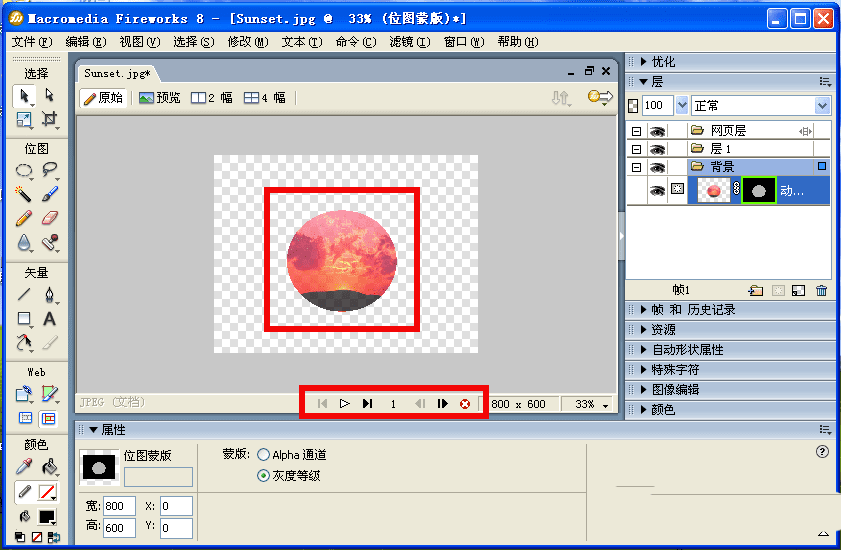Select the Lasso tool
This screenshot has height=550, width=841.
(x=49, y=170)
